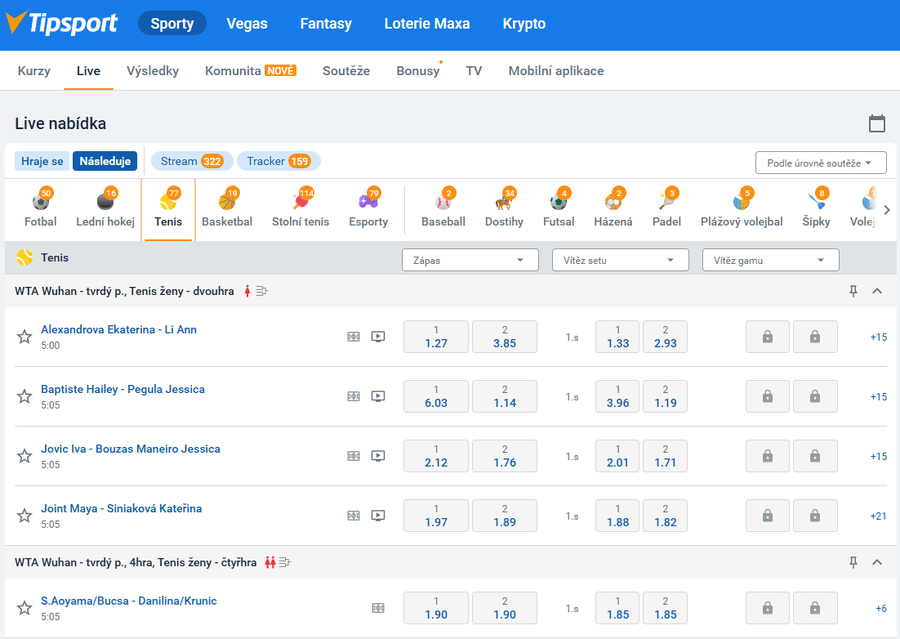Pin the WTA Wuhan dvouhra section

coord(853,291)
